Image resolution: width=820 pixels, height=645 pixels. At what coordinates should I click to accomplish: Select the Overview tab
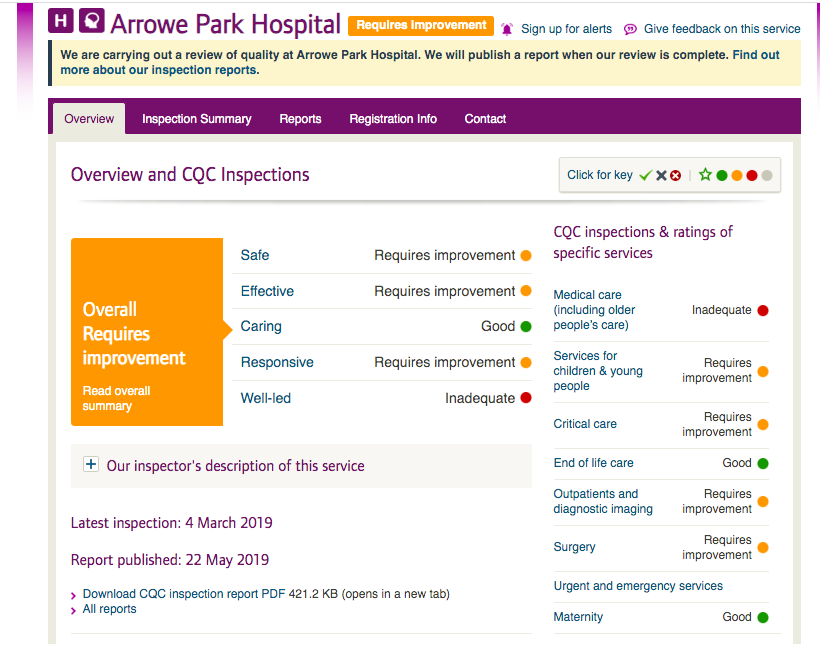tap(89, 119)
